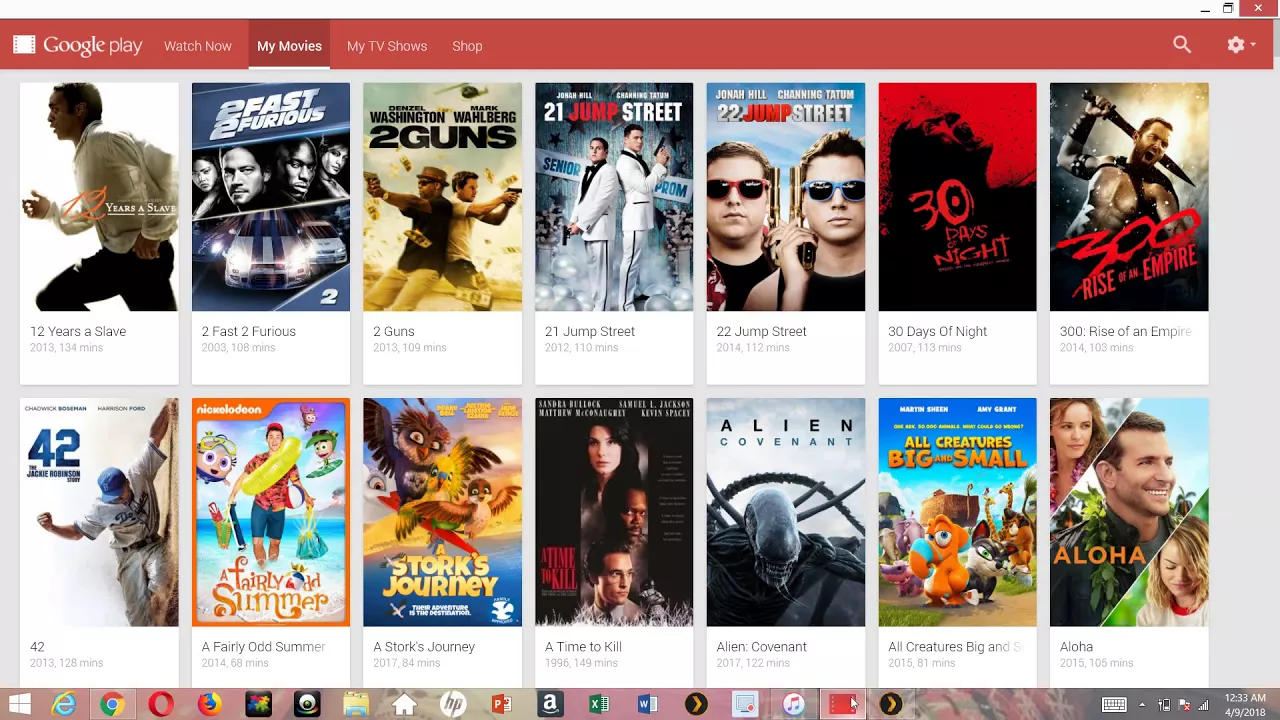Switch to Watch Now tab

click(x=197, y=46)
